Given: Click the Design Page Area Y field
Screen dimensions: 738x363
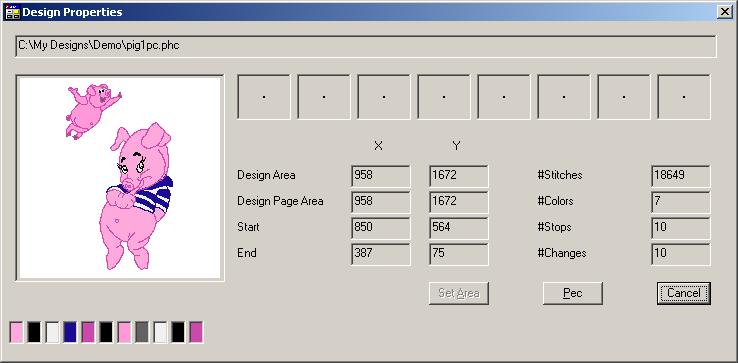Looking at the screenshot, I should (x=458, y=202).
